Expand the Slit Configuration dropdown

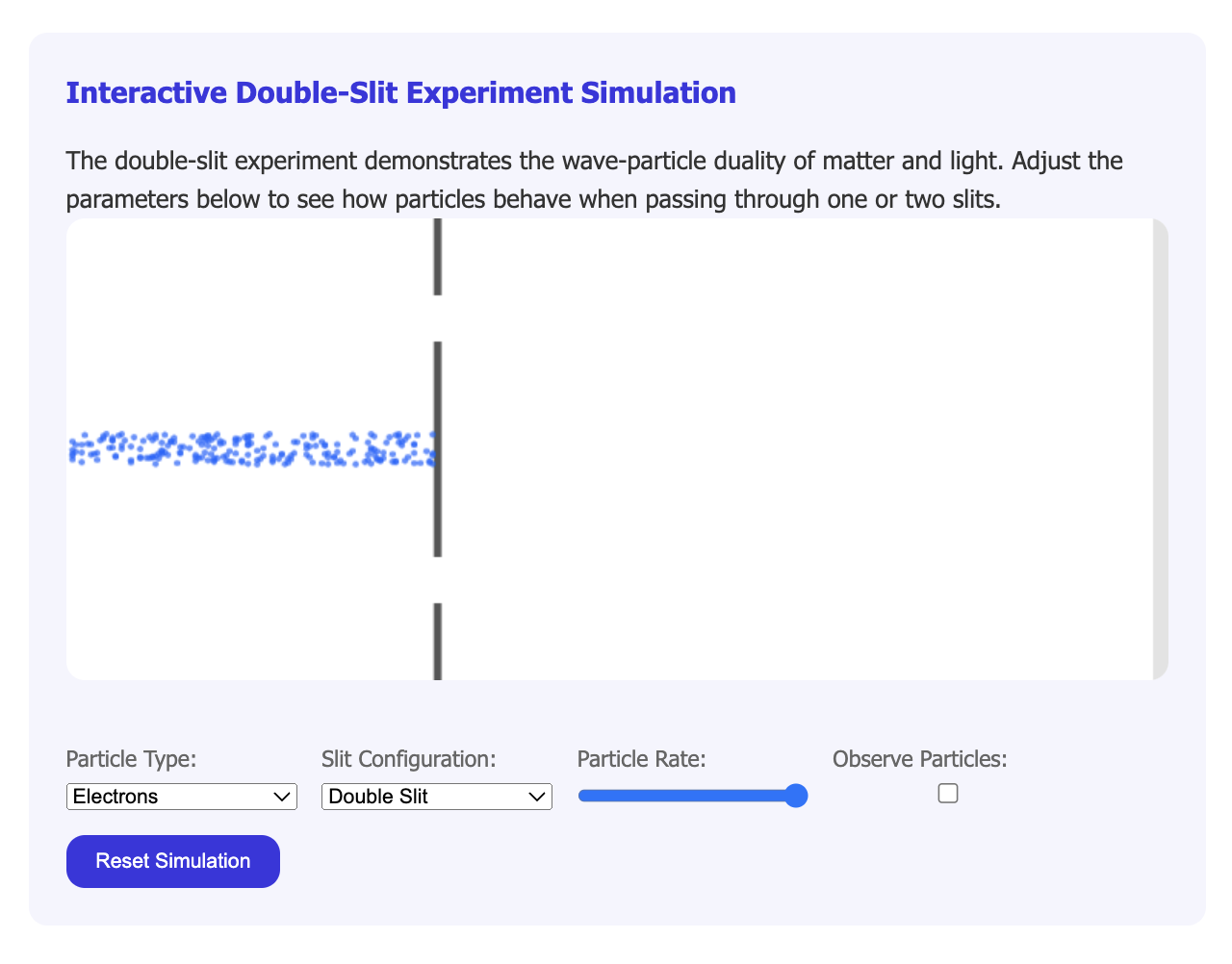[436, 797]
